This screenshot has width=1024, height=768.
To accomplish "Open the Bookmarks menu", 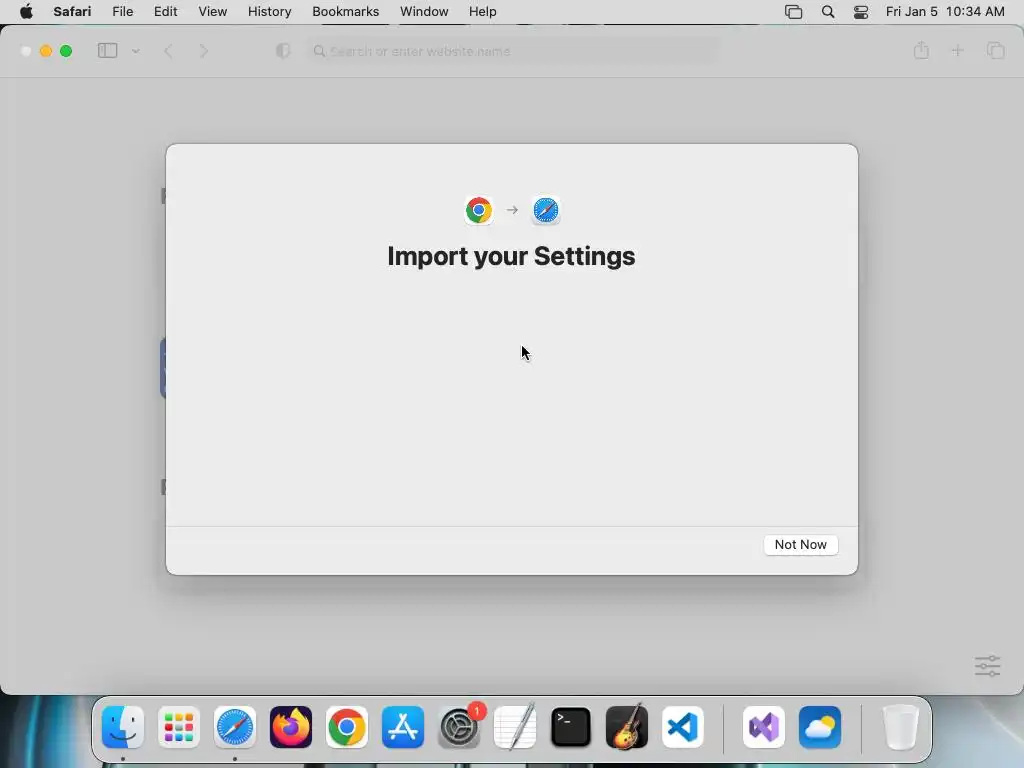I will click(x=345, y=12).
